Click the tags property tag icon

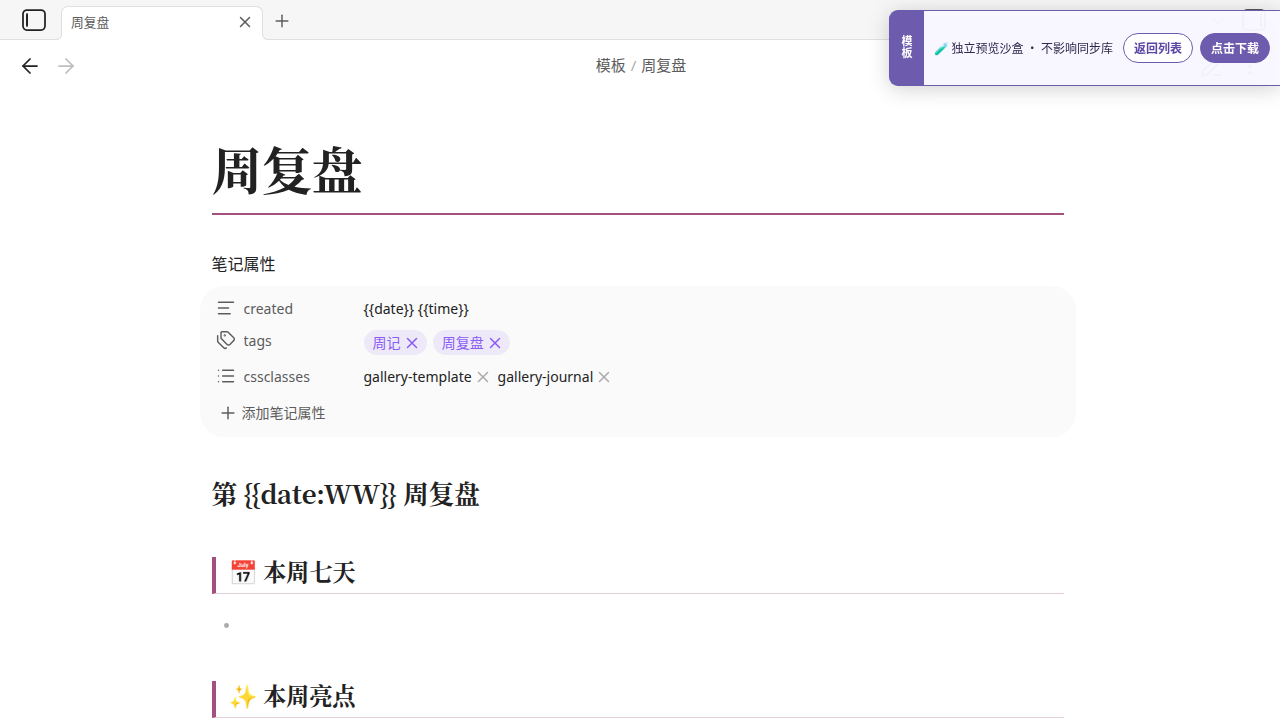(226, 340)
